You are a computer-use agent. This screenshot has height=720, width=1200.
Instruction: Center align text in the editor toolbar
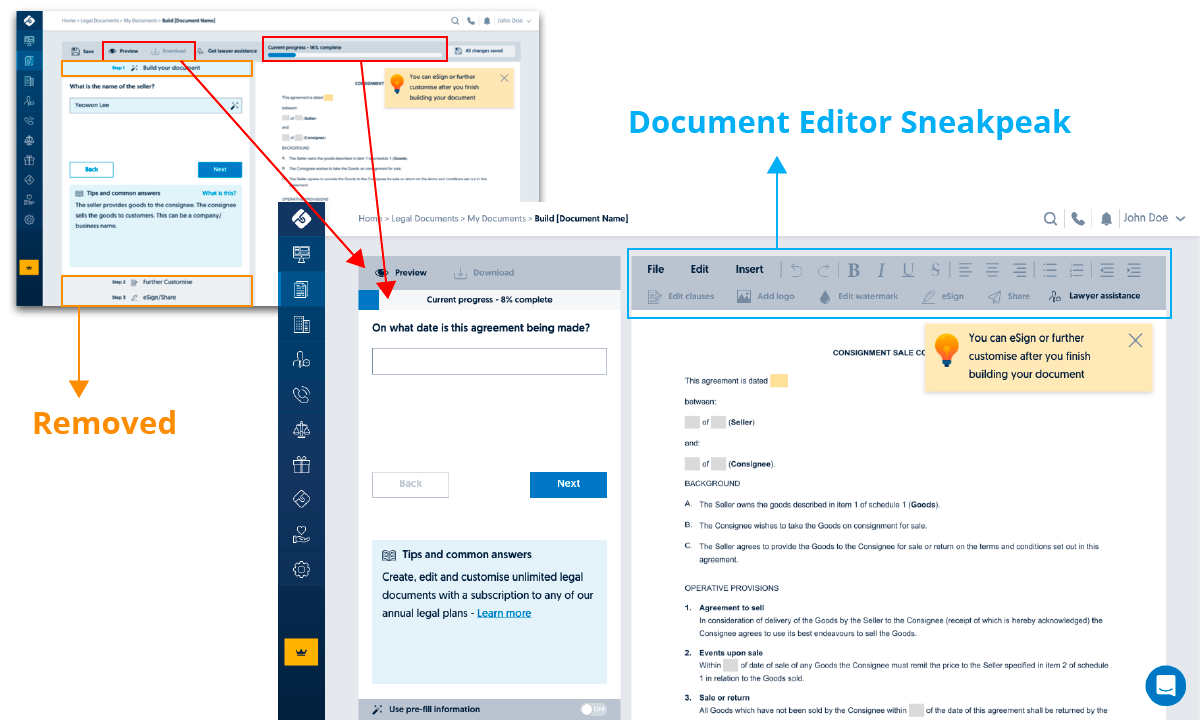click(992, 270)
